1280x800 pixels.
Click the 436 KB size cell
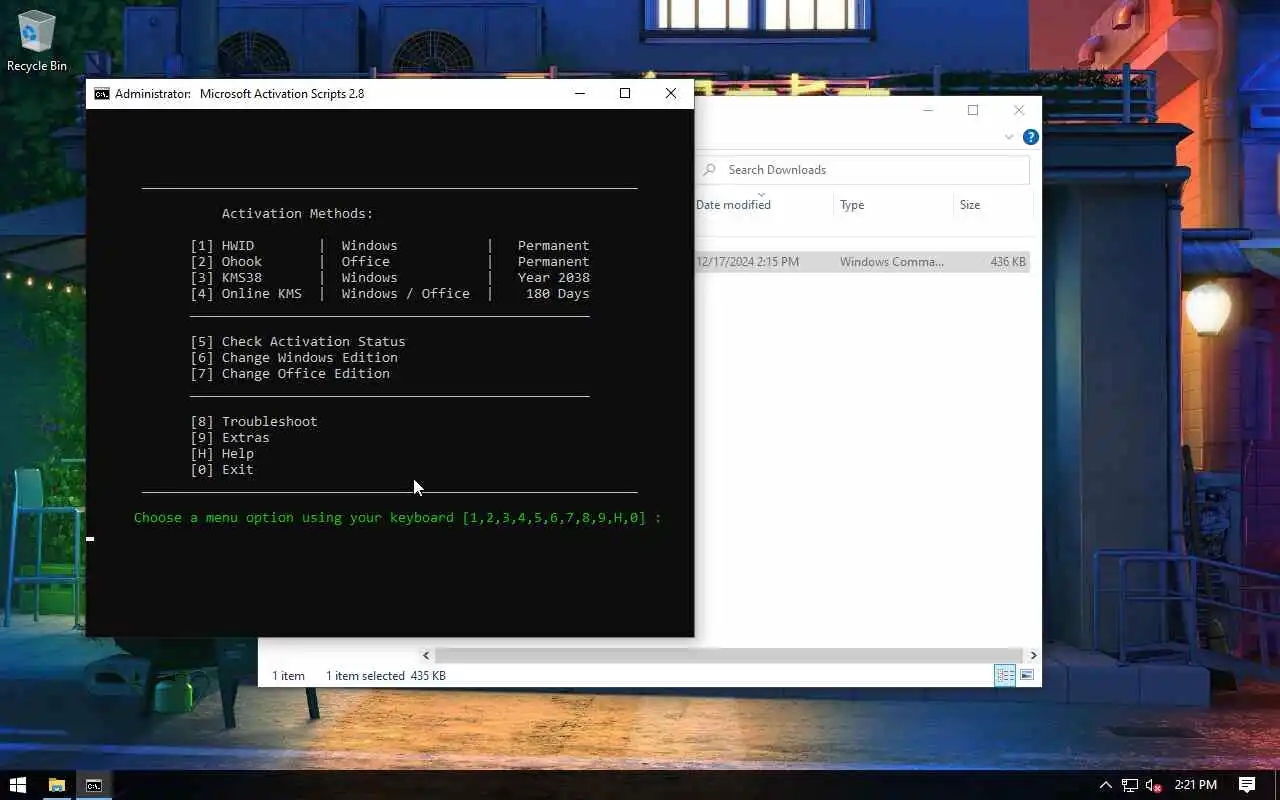pos(1008,262)
